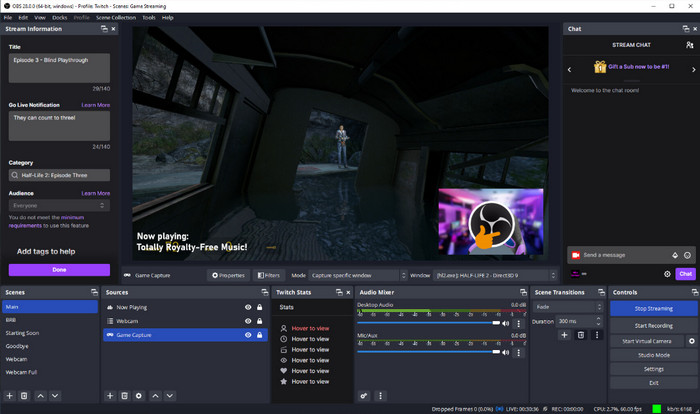Click the Stop Streaming button
The width and height of the screenshot is (700, 414).
[x=653, y=309]
